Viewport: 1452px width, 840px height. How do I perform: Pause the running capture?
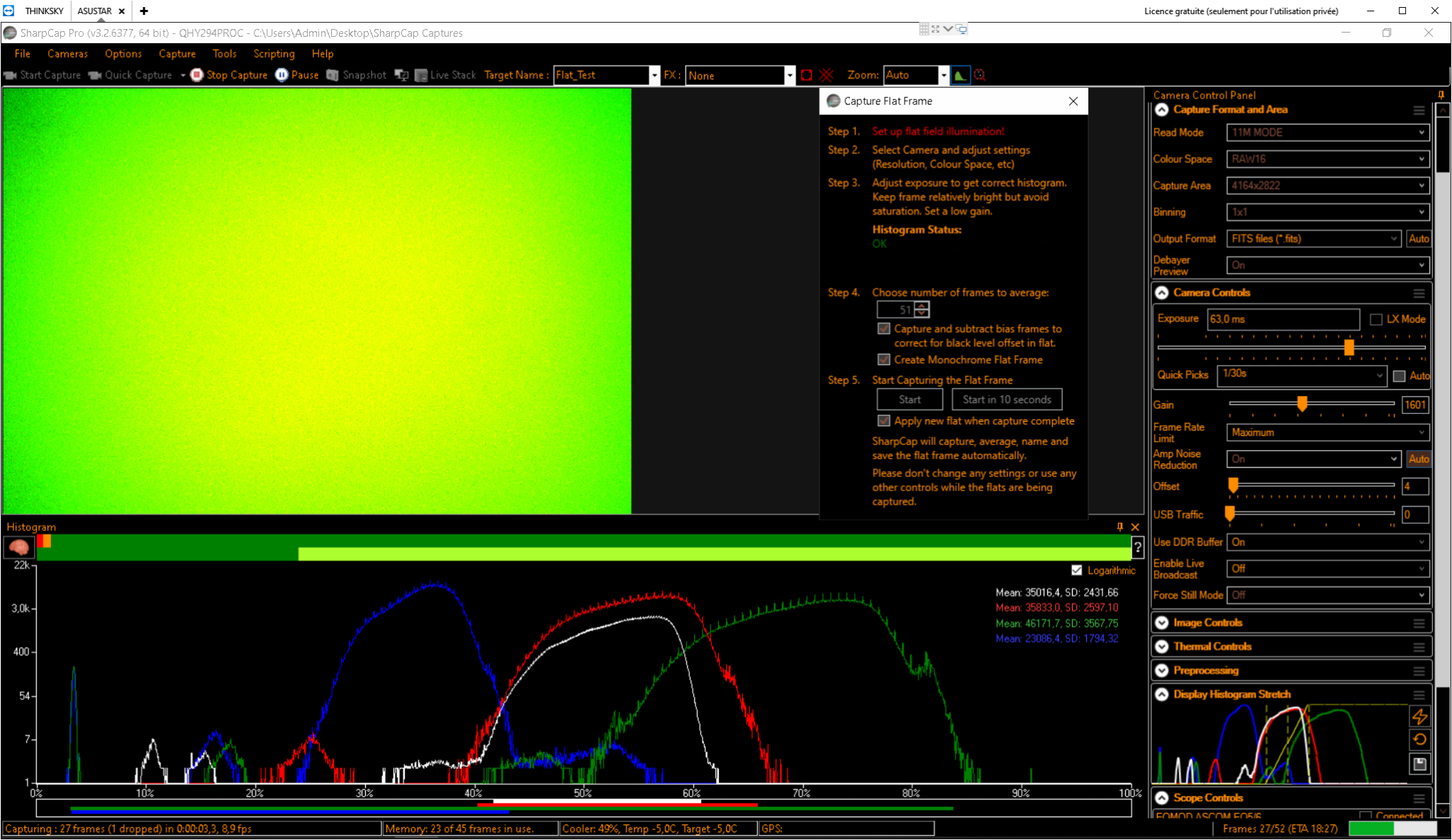(x=297, y=75)
